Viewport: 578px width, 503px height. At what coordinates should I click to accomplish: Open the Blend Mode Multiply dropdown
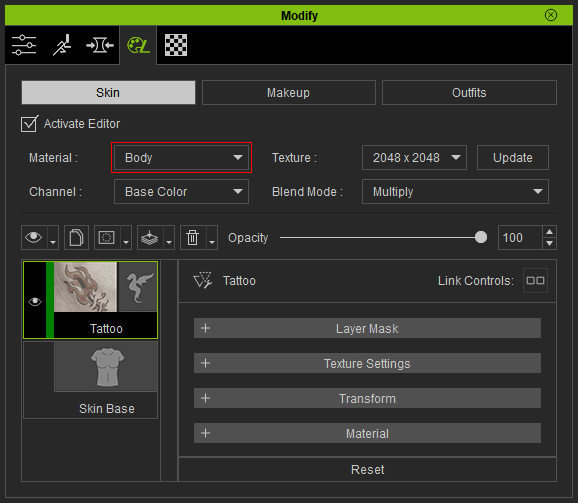click(x=455, y=192)
